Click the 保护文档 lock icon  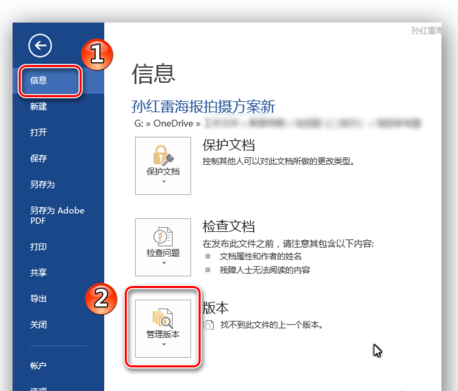pyautogui.click(x=163, y=155)
